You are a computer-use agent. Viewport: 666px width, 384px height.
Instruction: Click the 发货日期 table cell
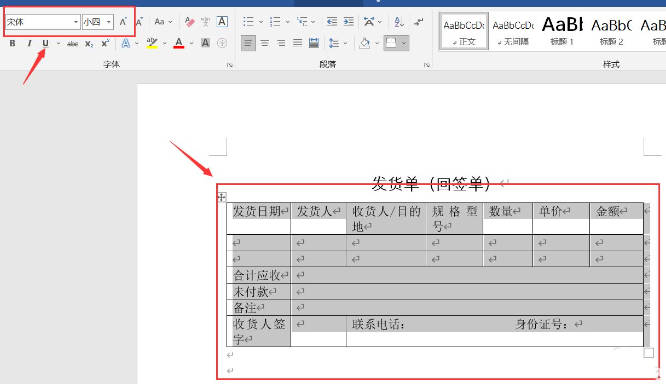click(259, 218)
